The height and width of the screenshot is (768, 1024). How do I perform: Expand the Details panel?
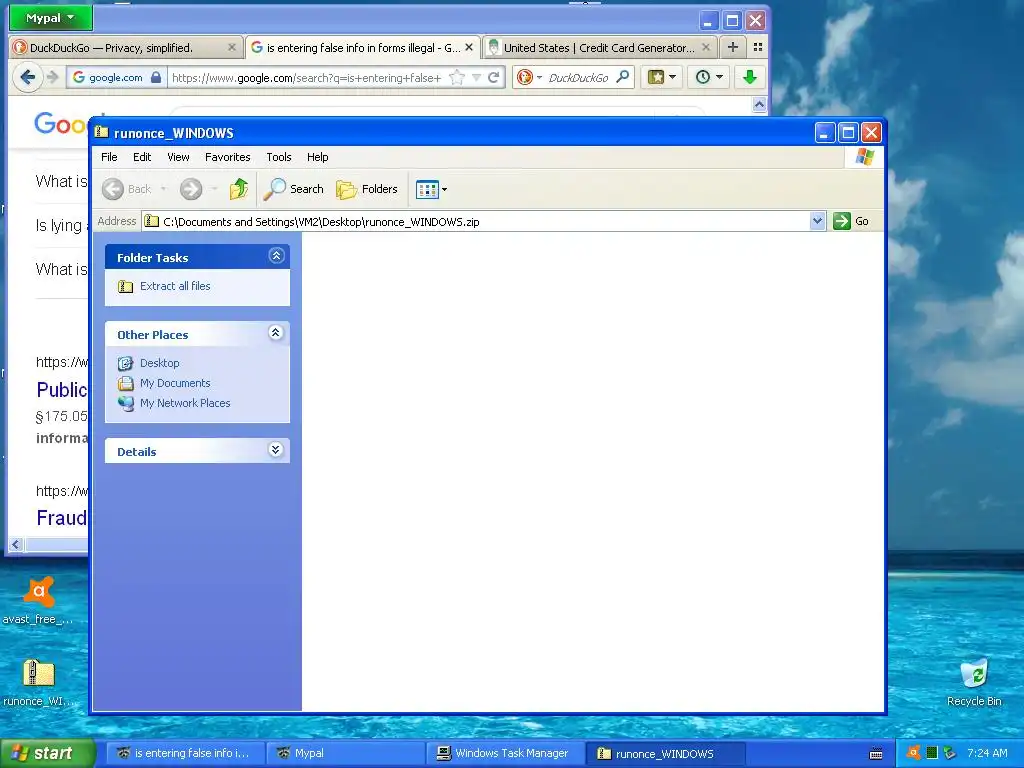[x=276, y=450]
